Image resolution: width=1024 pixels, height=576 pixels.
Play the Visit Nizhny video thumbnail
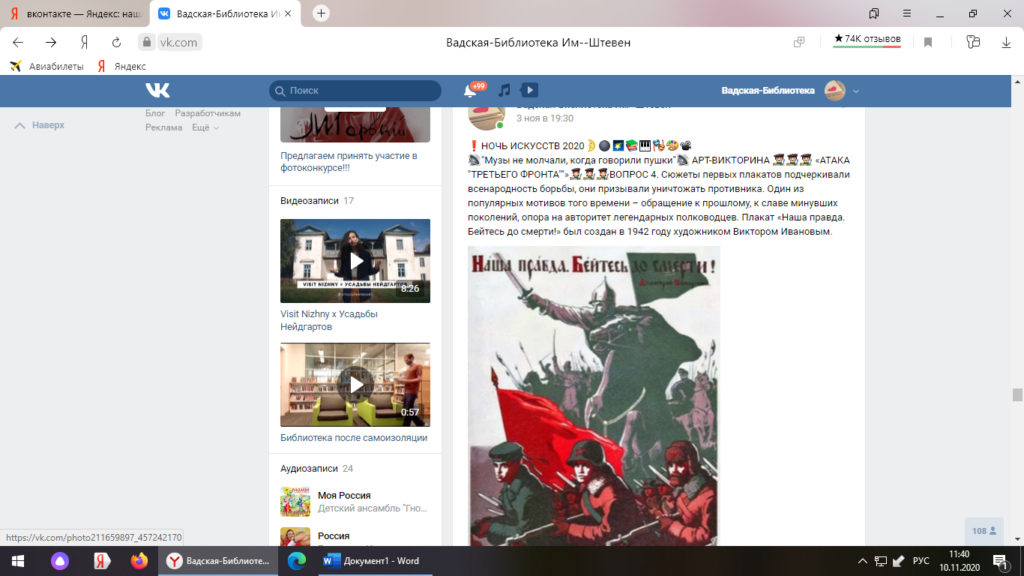point(355,261)
